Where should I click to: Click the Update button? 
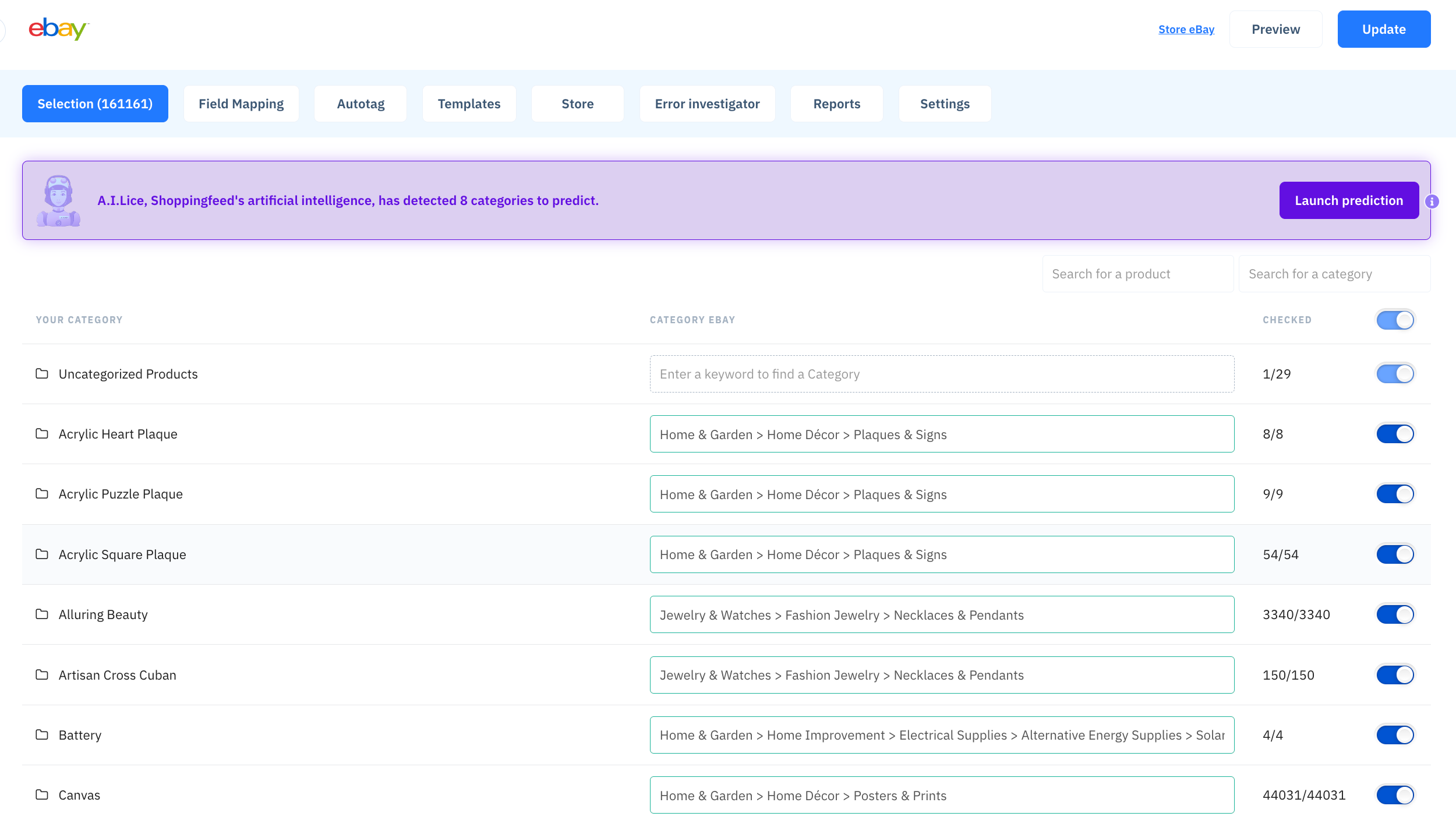[1384, 29]
